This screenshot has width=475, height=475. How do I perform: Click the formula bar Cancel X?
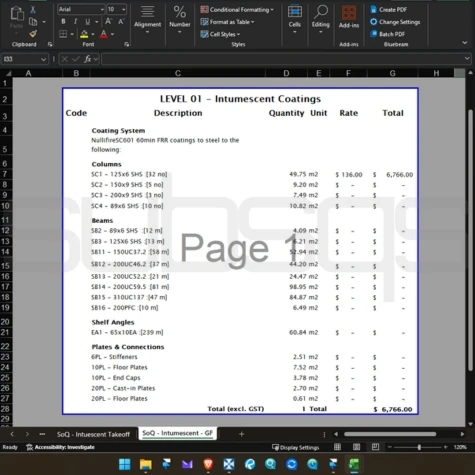coord(65,59)
